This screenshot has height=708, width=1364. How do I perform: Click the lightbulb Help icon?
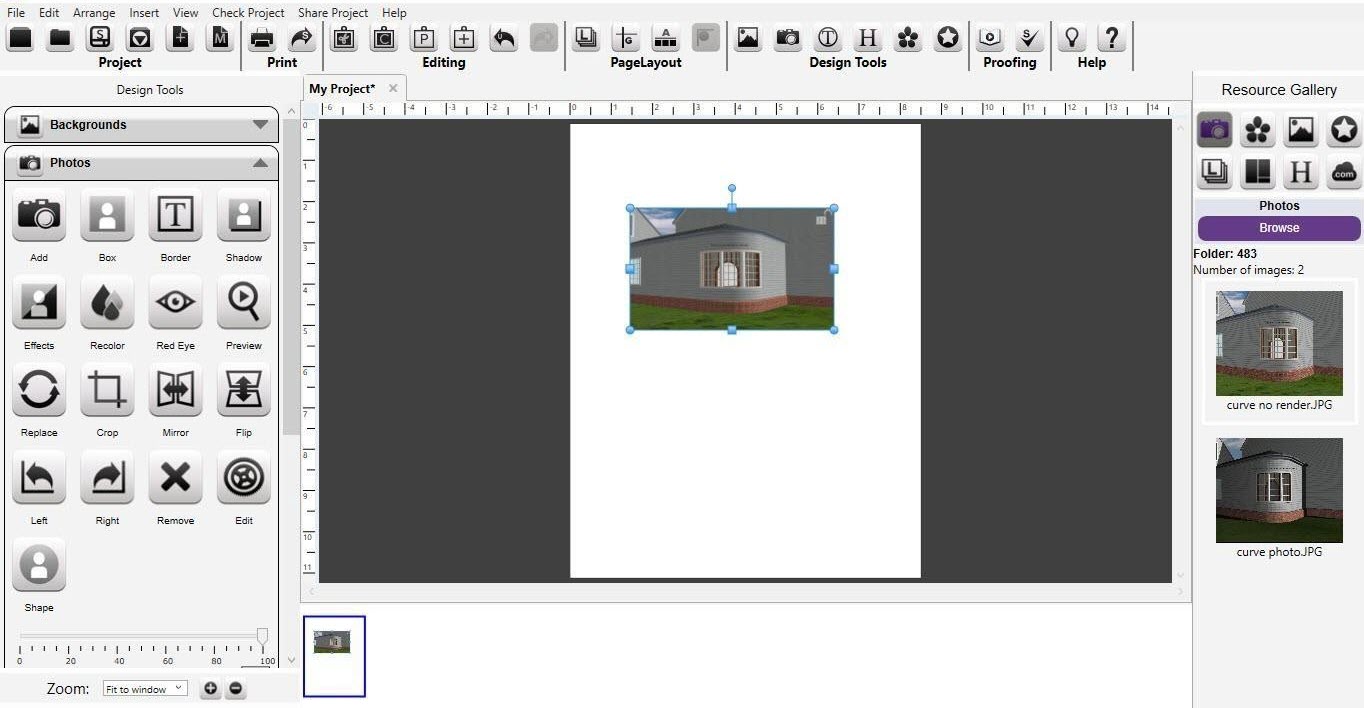click(x=1072, y=38)
